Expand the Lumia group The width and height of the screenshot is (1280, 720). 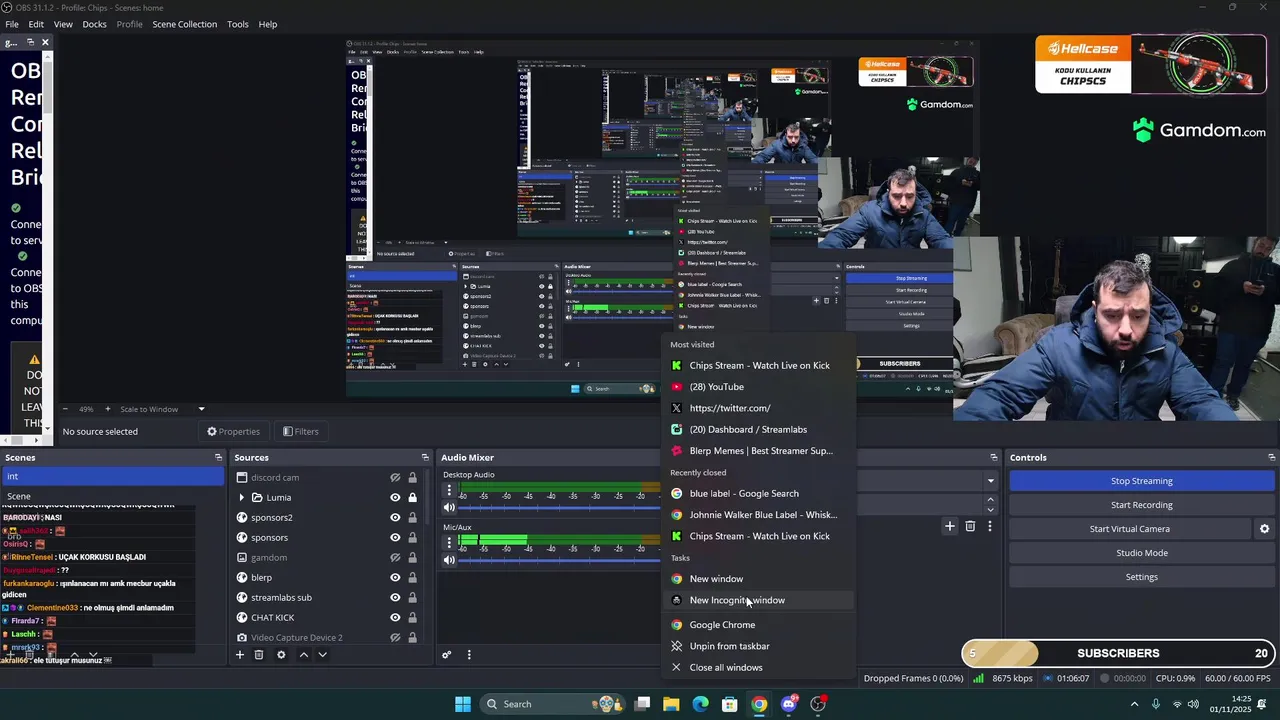coord(241,498)
